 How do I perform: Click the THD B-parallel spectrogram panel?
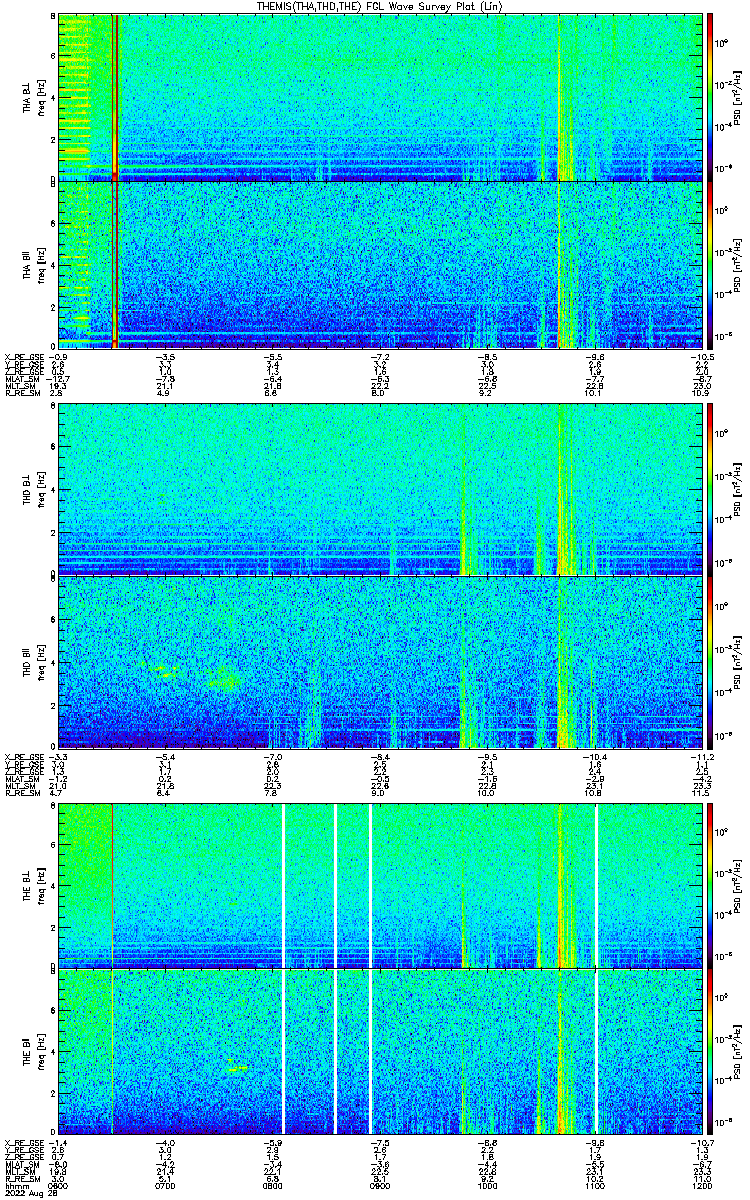point(380,660)
